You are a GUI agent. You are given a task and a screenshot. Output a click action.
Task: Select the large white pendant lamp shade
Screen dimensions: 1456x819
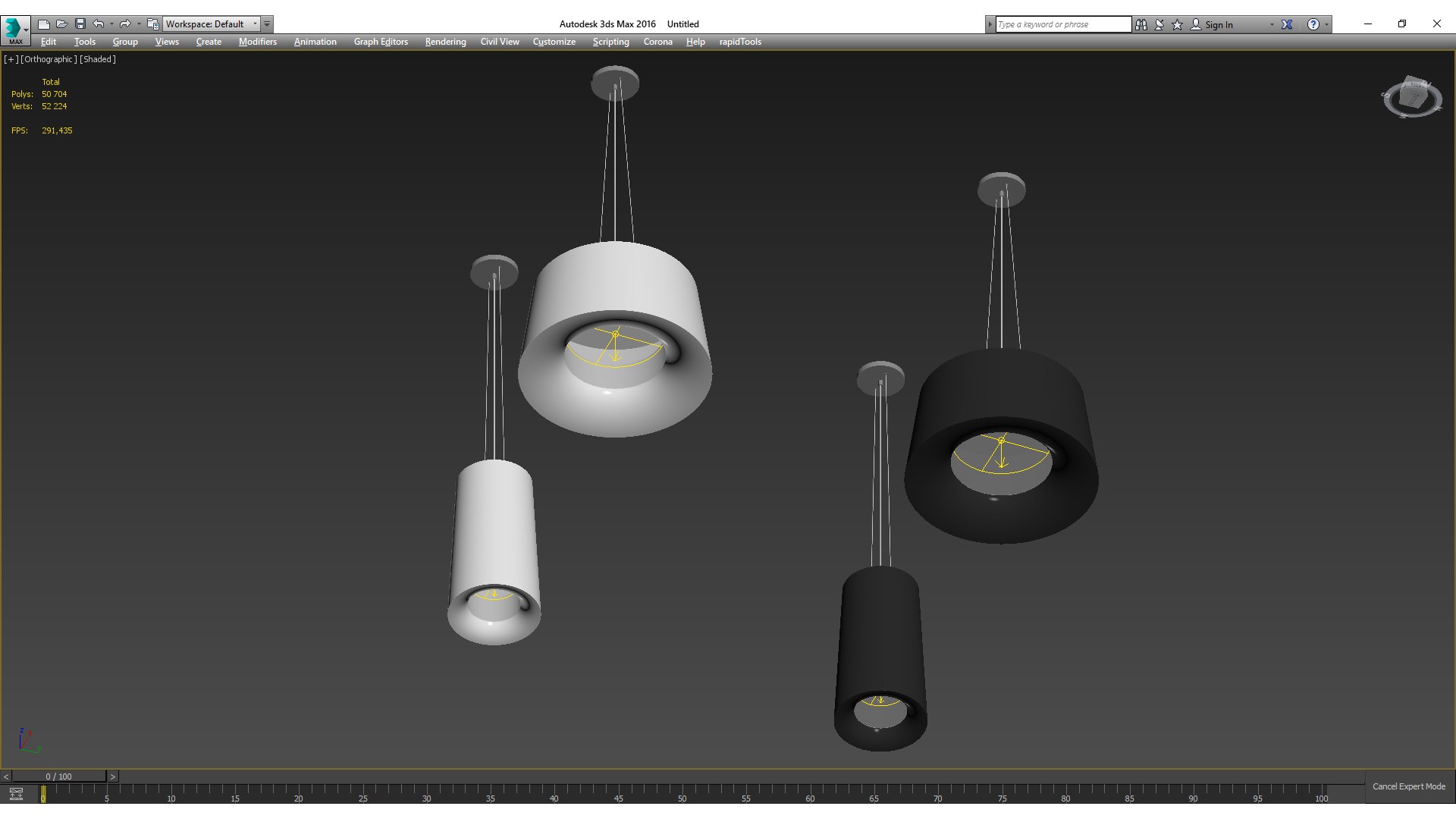615,338
